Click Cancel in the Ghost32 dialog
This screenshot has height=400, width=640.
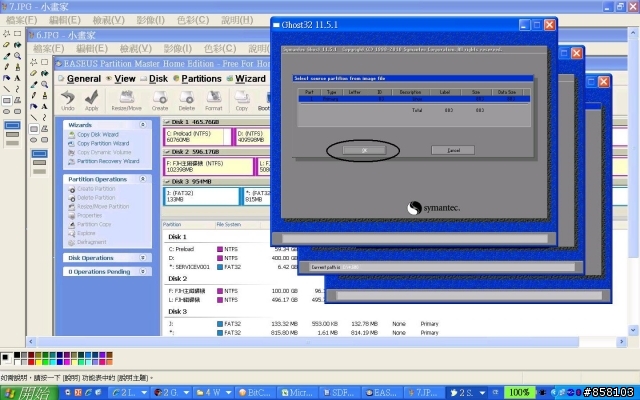click(453, 150)
